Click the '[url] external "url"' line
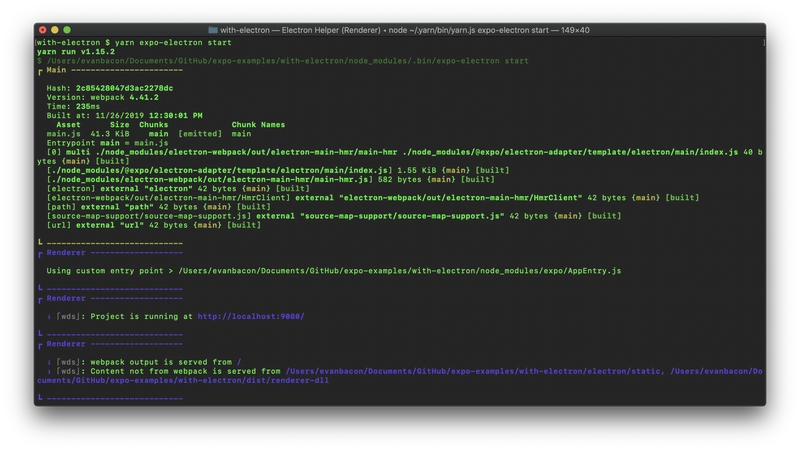Screen dimensions: 800x451 pyautogui.click(x=154, y=225)
